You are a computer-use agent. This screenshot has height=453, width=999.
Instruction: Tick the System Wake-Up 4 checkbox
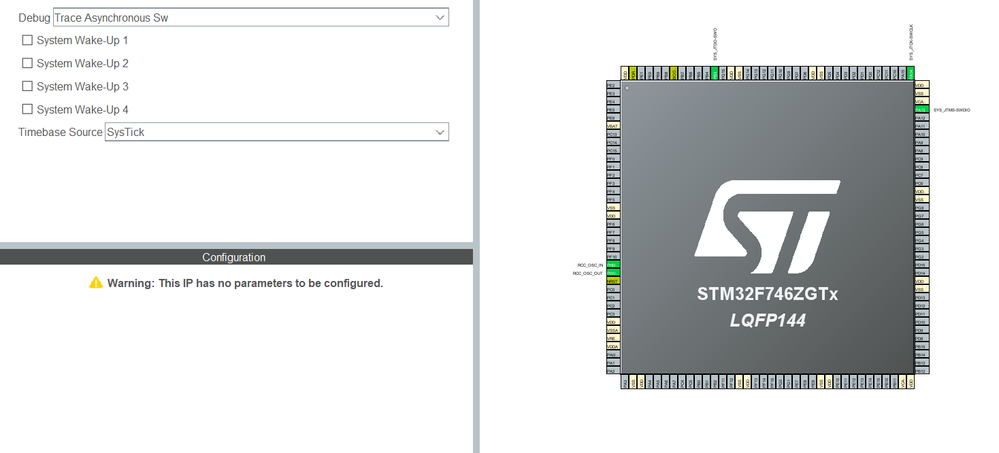point(27,109)
